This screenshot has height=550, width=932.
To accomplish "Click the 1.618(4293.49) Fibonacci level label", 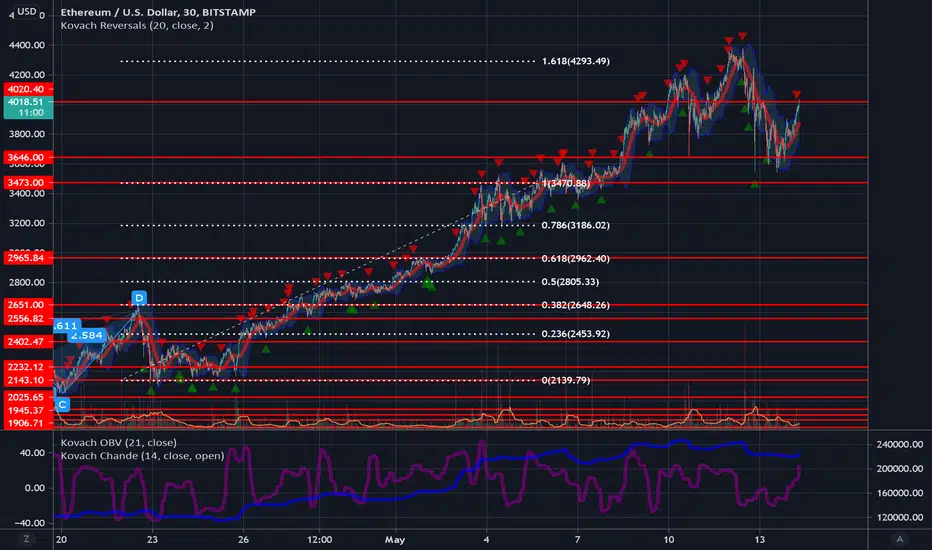I will pyautogui.click(x=575, y=61).
